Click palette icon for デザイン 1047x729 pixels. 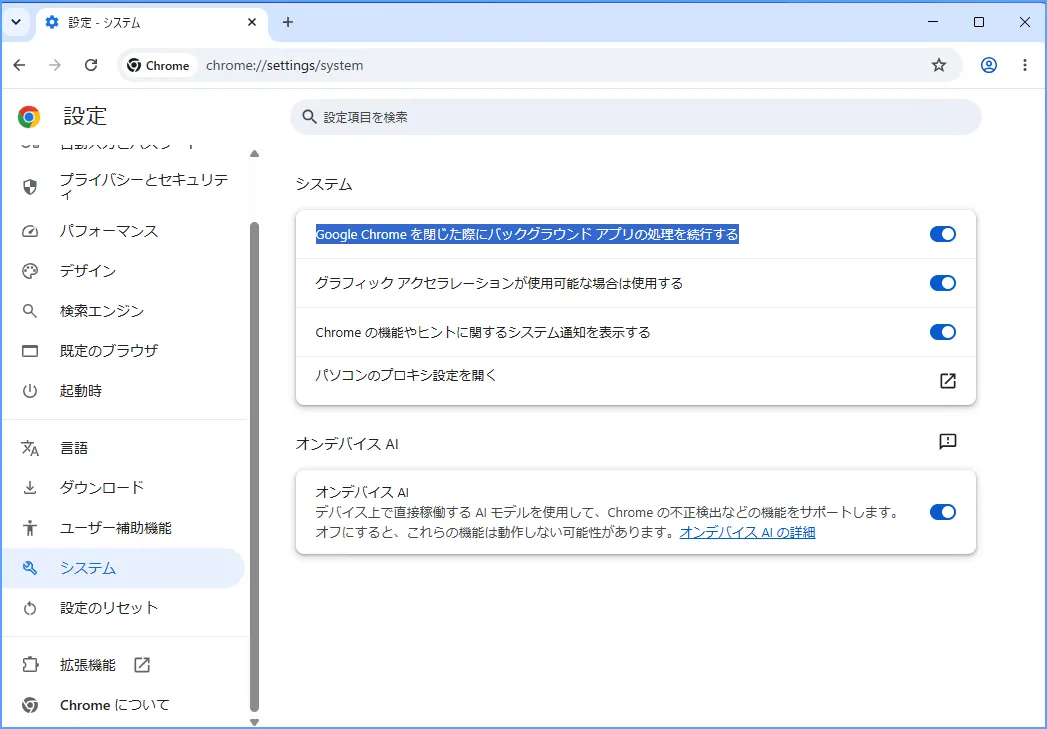click(x=30, y=271)
